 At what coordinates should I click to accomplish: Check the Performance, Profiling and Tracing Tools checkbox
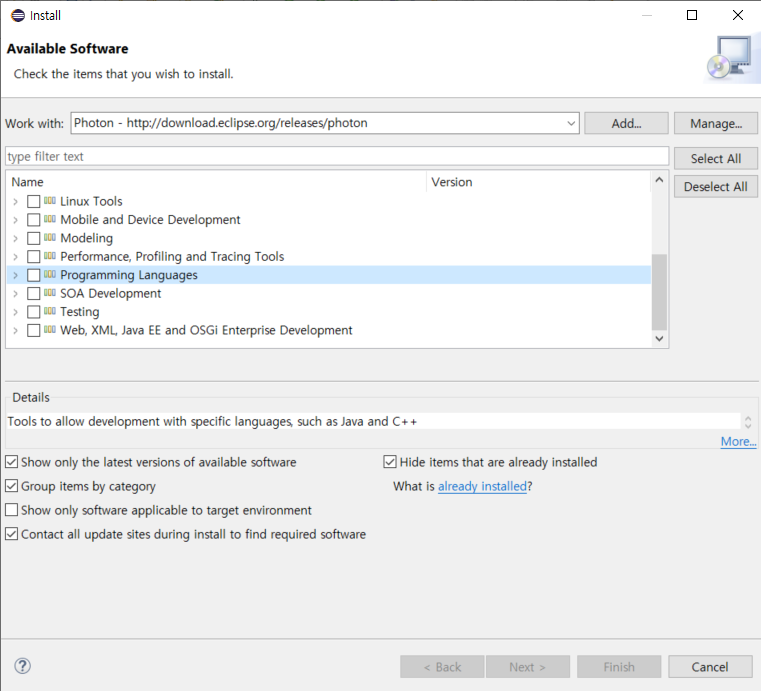click(x=33, y=257)
